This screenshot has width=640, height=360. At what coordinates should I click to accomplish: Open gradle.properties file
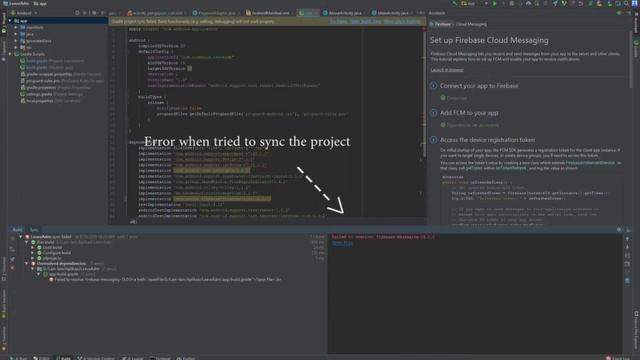tap(56, 87)
